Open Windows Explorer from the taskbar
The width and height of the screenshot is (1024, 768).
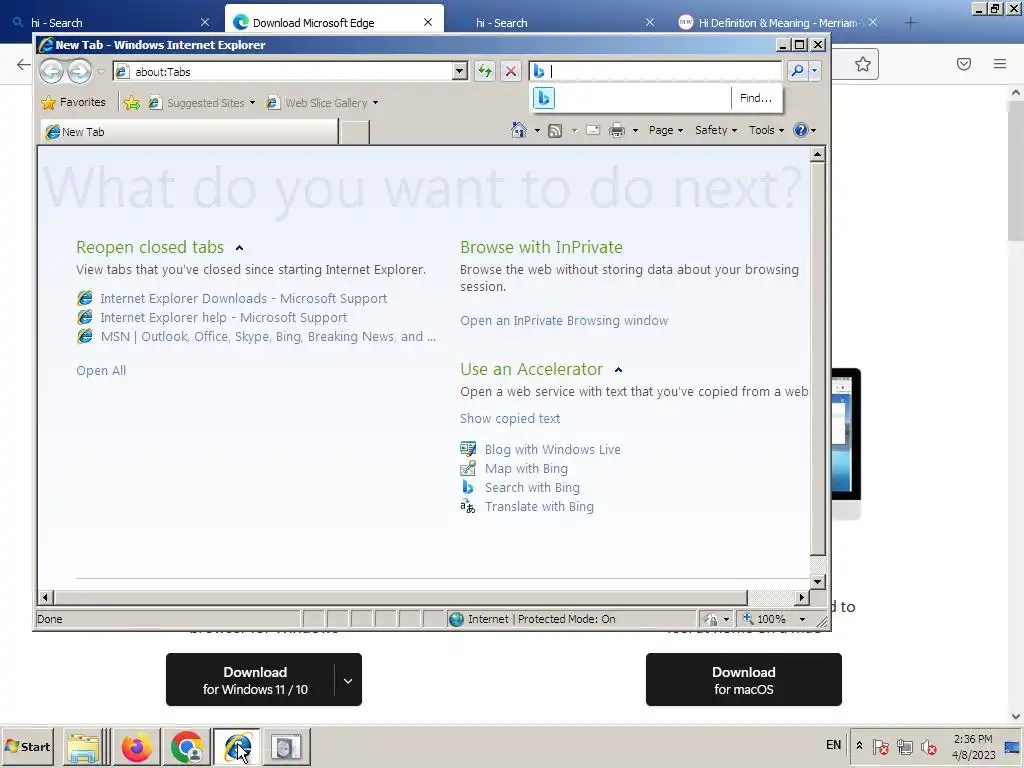point(85,746)
